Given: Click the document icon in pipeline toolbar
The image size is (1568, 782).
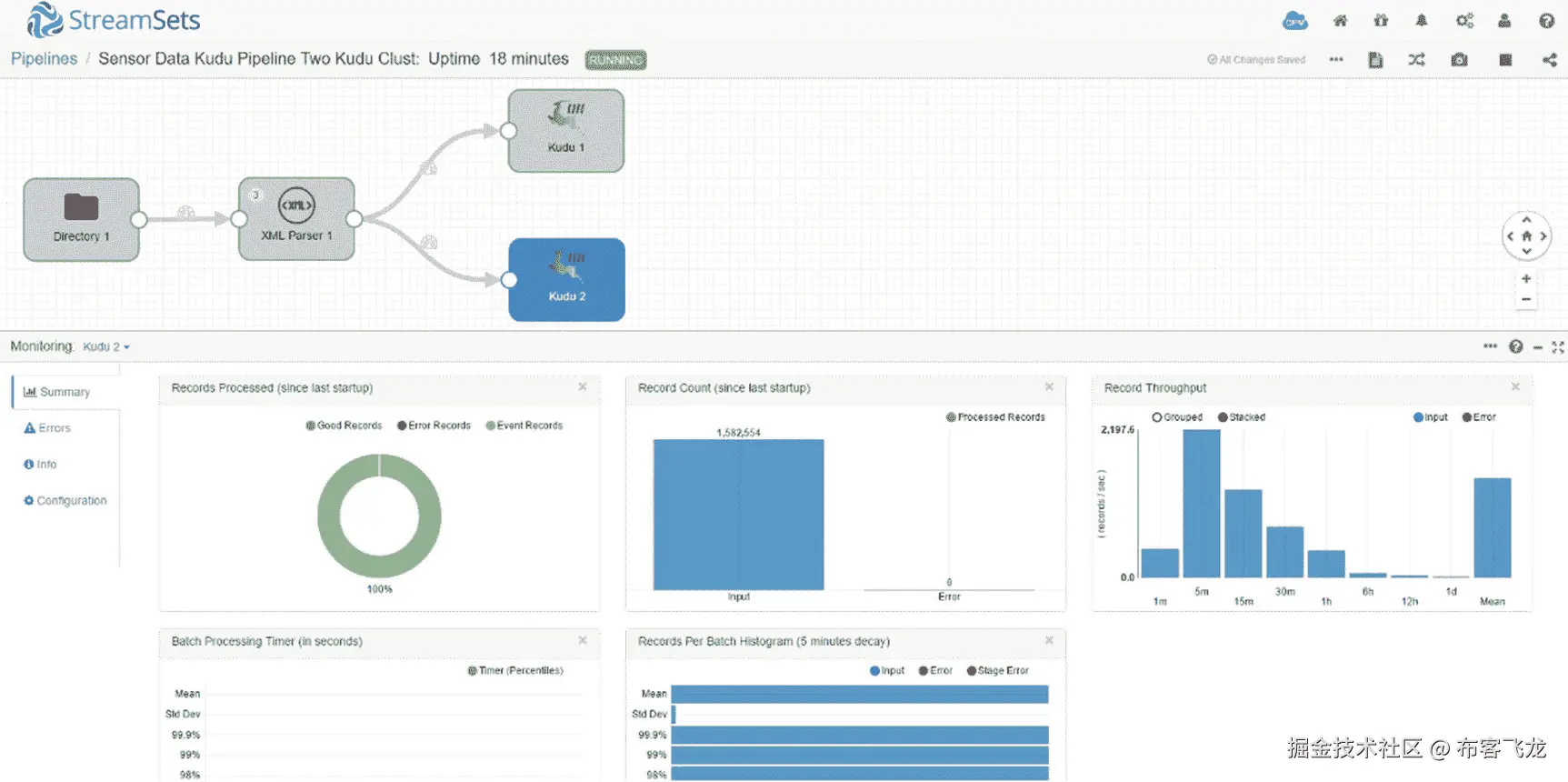Looking at the screenshot, I should click(x=1375, y=60).
